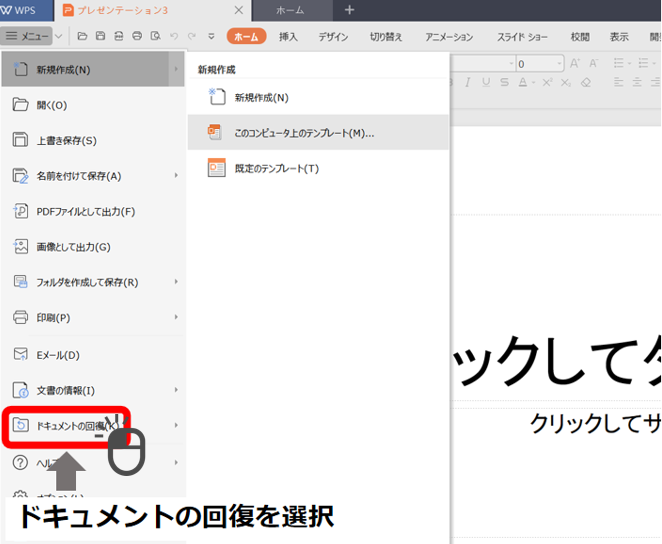Choose ドキュメントの回復 menu item
This screenshot has height=544, width=662.
pyautogui.click(x=93, y=425)
